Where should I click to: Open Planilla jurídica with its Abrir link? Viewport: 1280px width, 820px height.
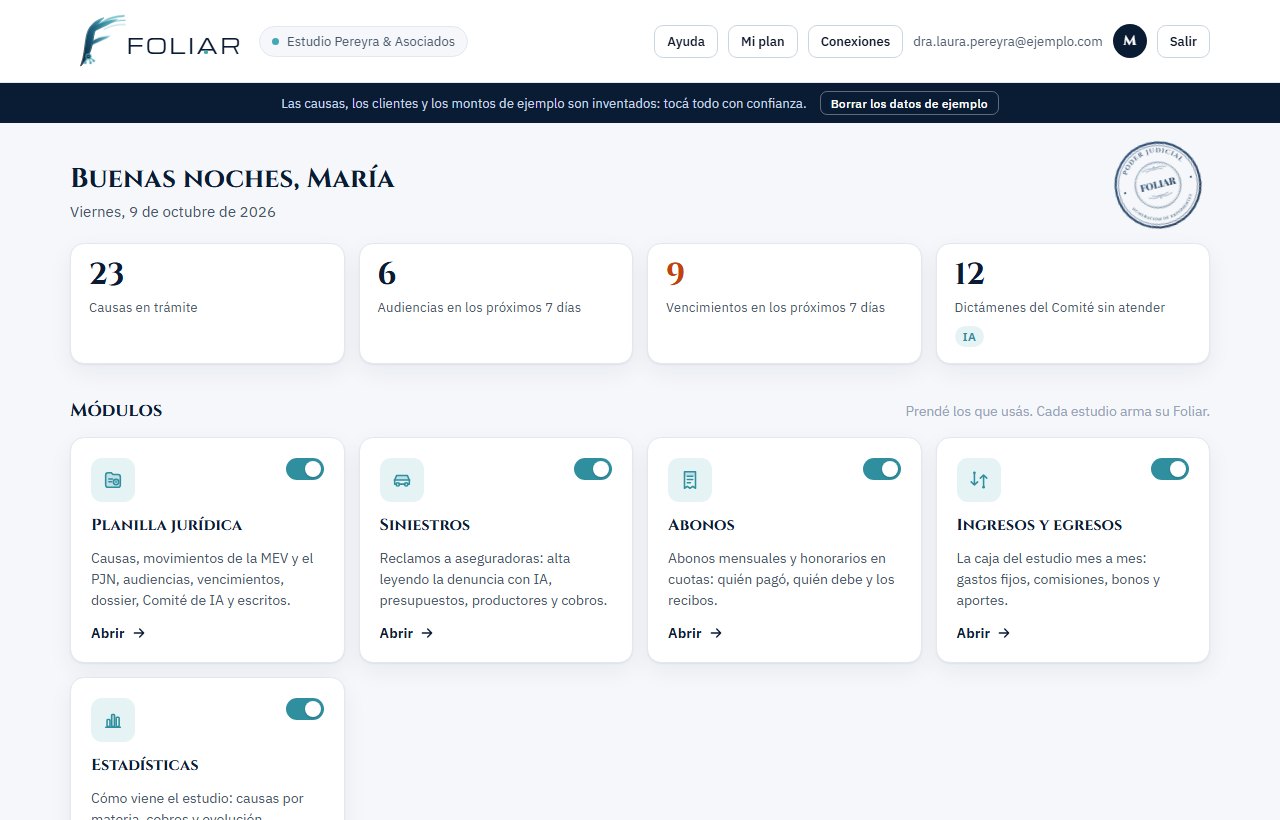tap(118, 633)
